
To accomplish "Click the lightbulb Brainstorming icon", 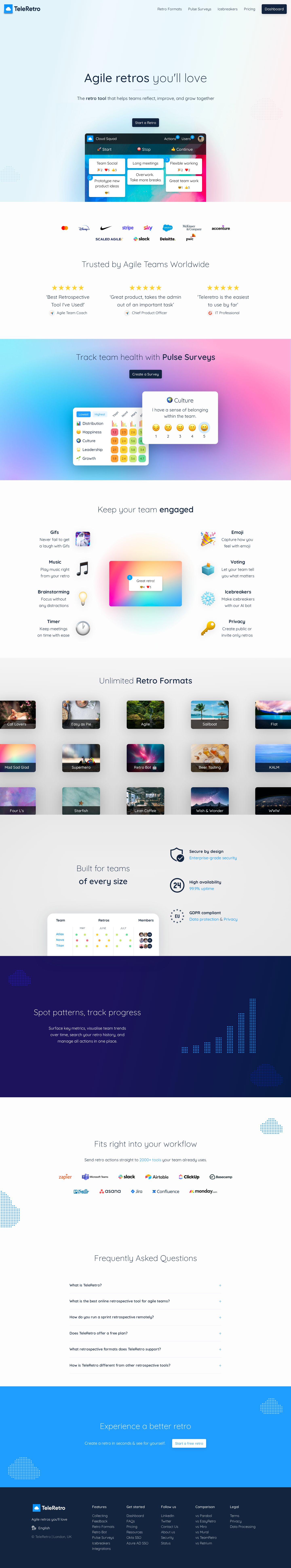I will tap(83, 598).
